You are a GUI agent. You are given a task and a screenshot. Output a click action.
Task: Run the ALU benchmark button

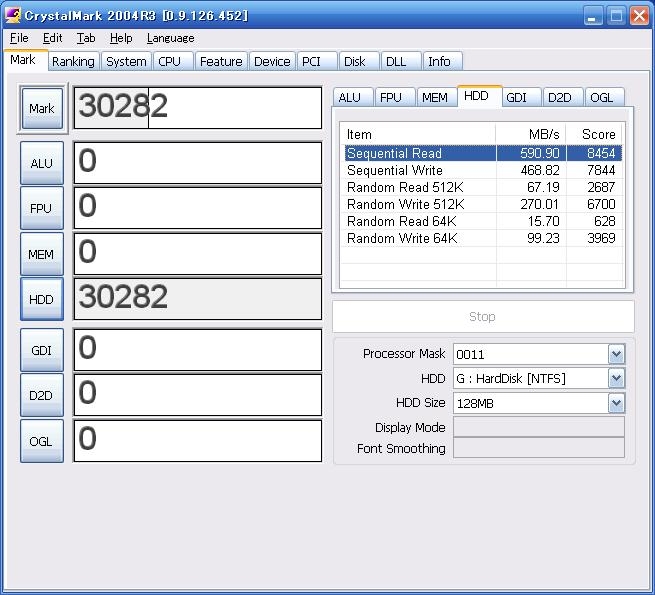pos(42,163)
